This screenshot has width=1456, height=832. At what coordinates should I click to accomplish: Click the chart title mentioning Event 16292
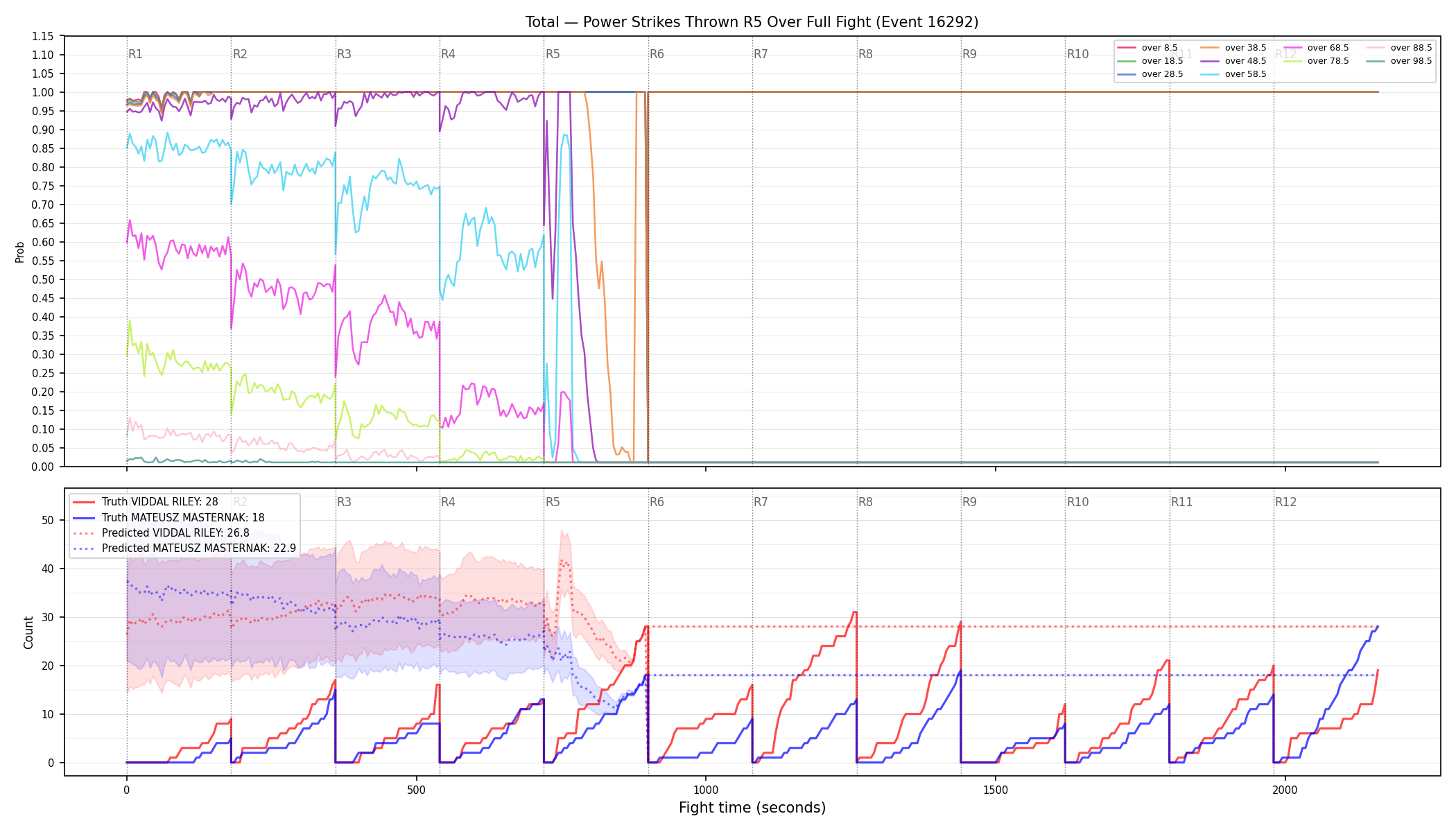coord(752,22)
